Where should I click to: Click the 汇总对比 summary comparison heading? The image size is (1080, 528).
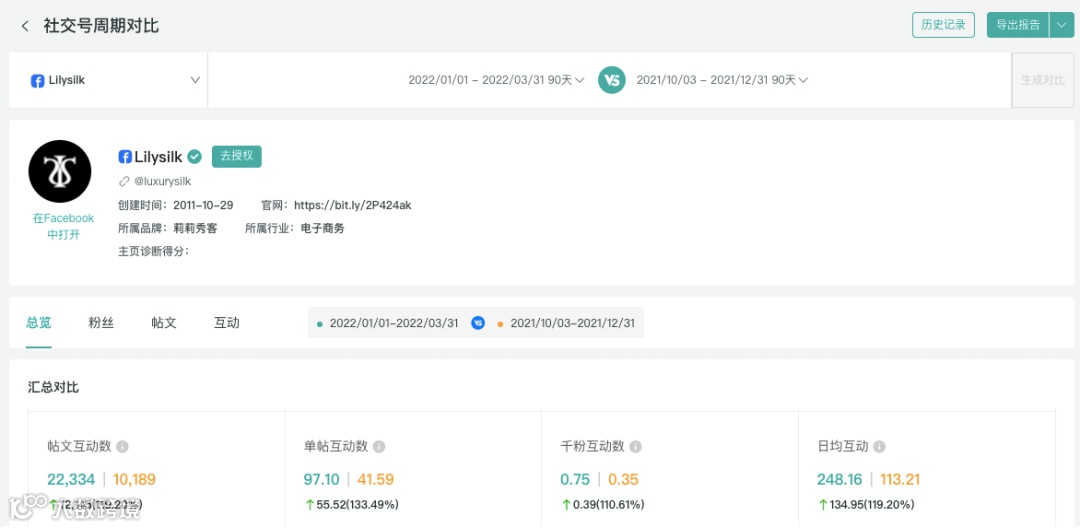pos(53,388)
